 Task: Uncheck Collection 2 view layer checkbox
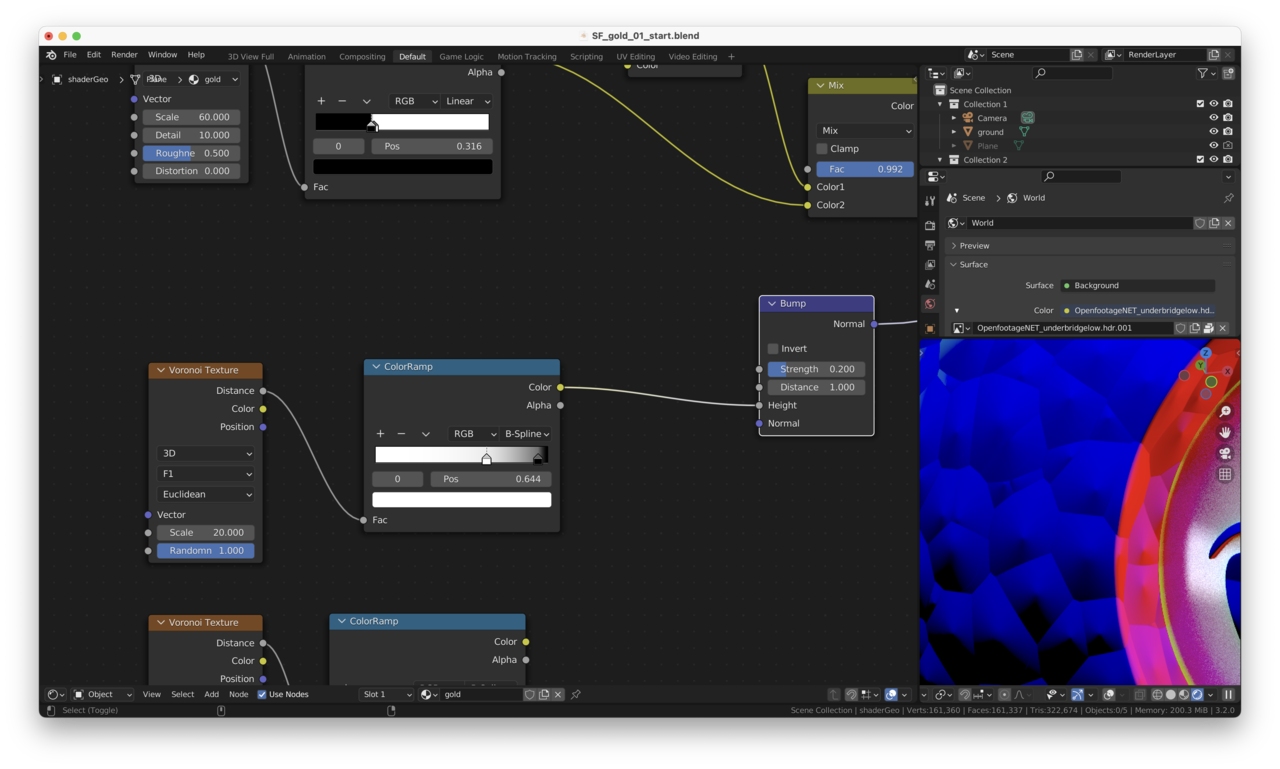1200,160
